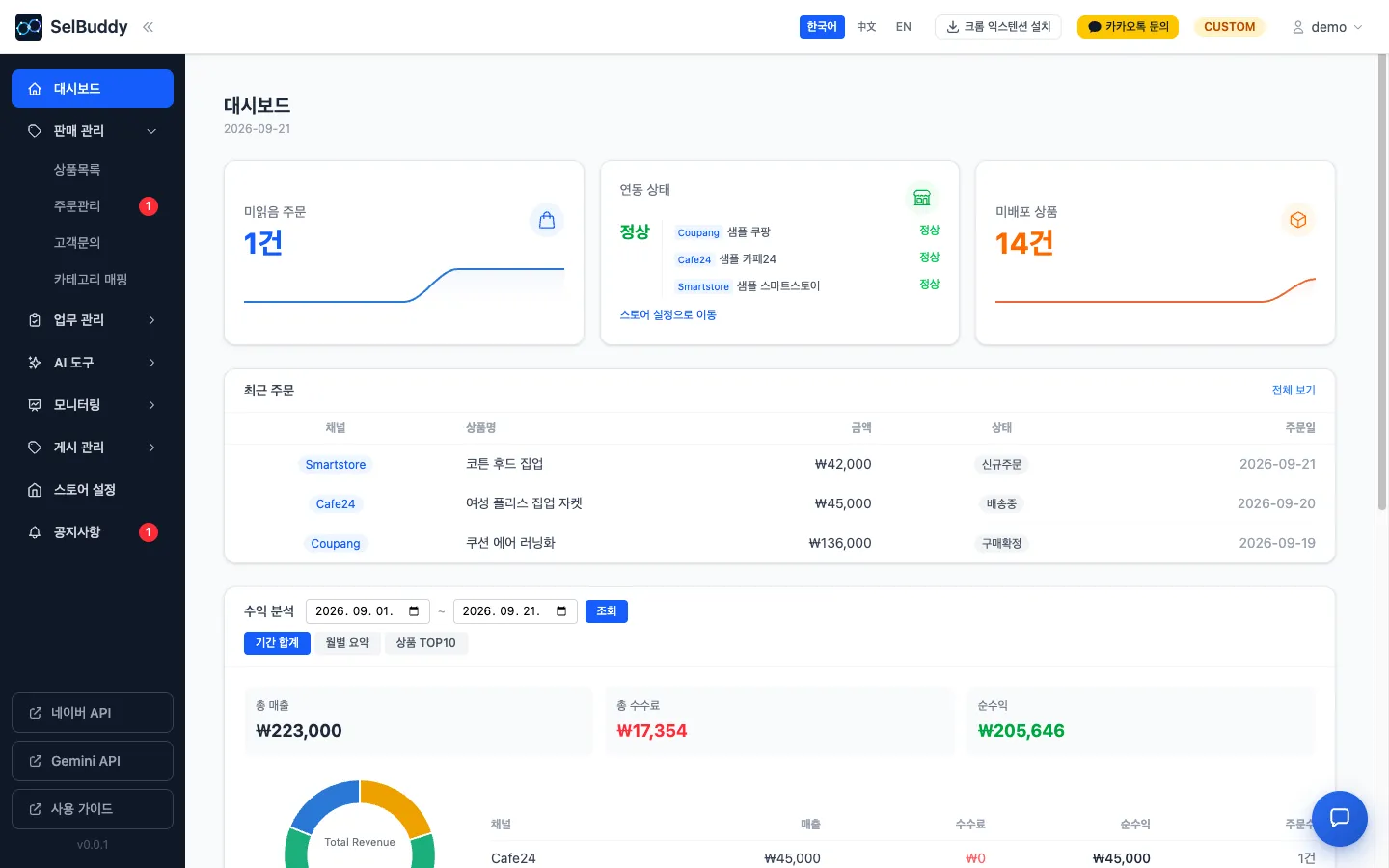The height and width of the screenshot is (868, 1389).
Task: Click the box icon in undelivered products card
Action: point(1298,221)
